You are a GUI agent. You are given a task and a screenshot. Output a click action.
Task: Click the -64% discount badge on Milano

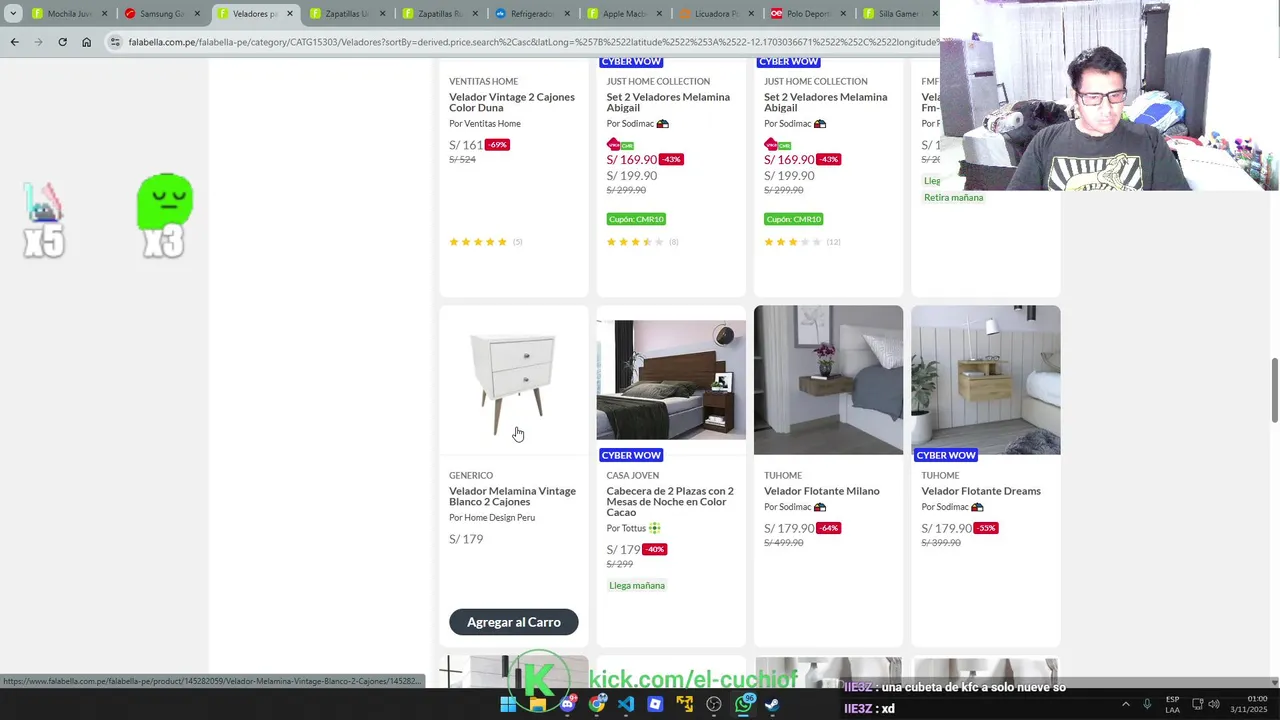(x=828, y=528)
